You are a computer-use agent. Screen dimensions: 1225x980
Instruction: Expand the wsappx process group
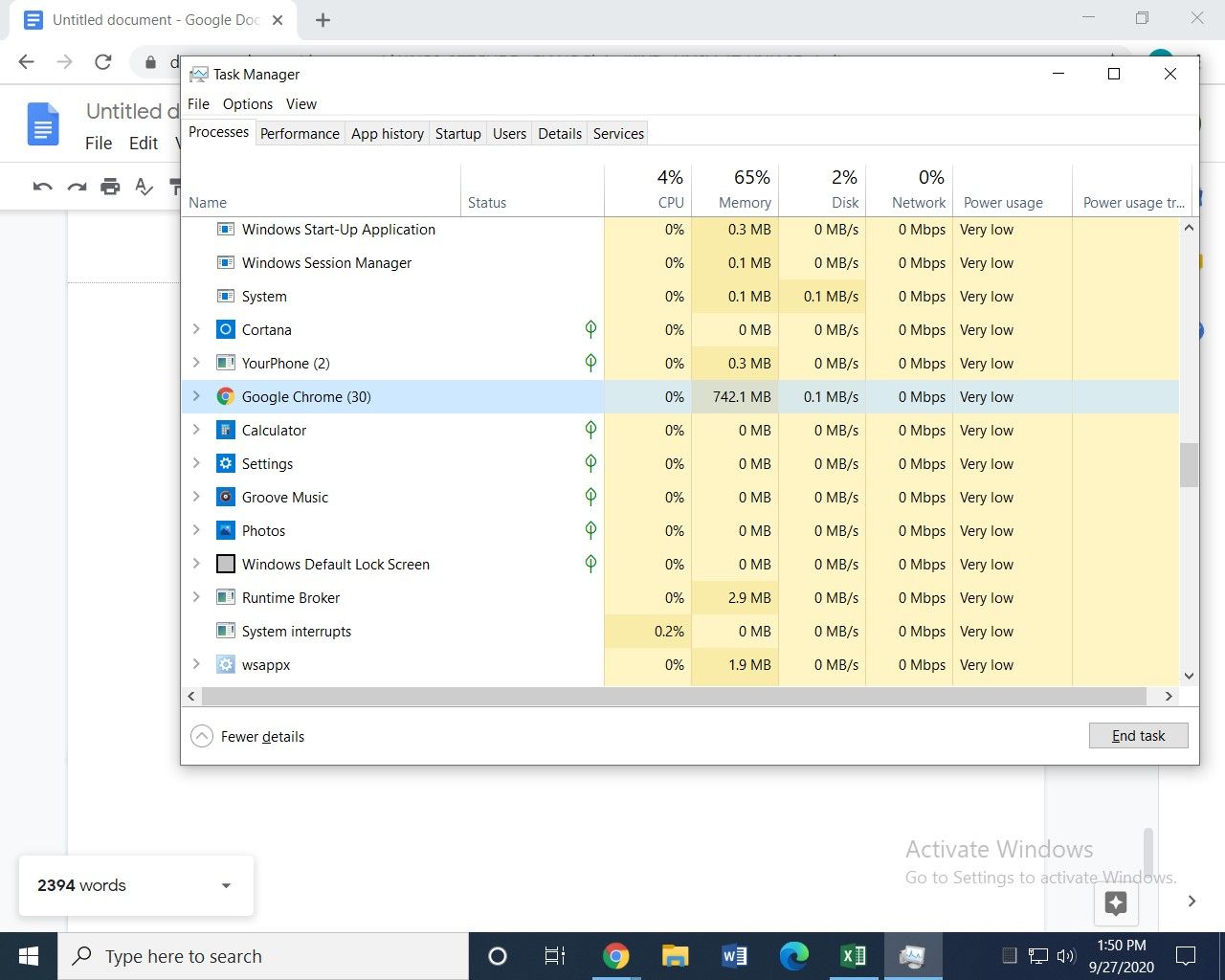(196, 664)
